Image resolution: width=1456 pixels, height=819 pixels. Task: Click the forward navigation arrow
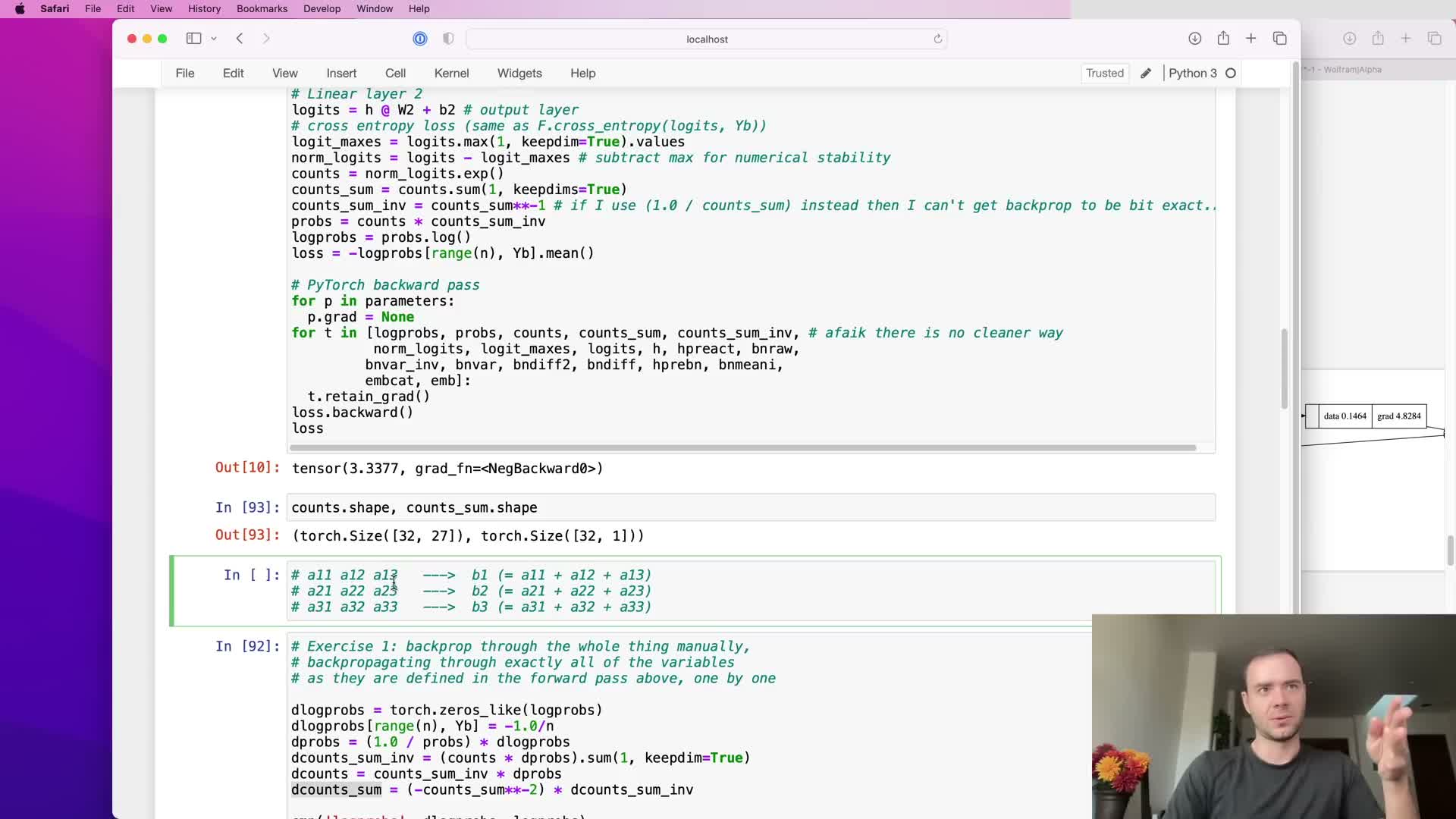click(266, 39)
